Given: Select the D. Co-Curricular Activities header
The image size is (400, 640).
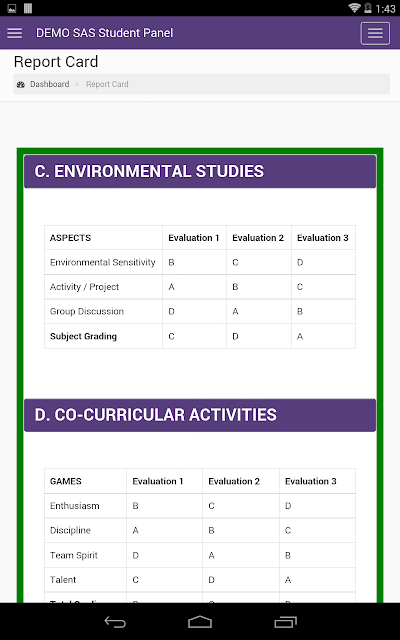Looking at the screenshot, I should point(200,415).
